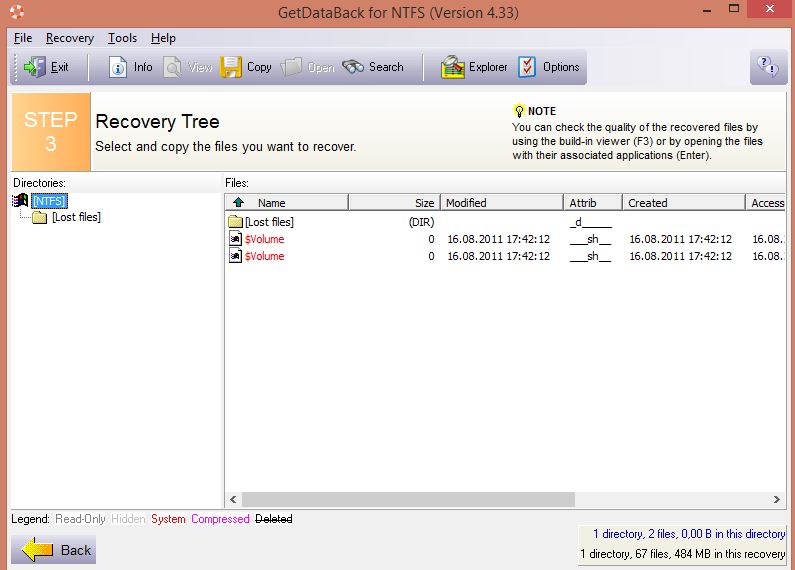Open the File menu
Image resolution: width=795 pixels, height=570 pixels.
click(23, 38)
